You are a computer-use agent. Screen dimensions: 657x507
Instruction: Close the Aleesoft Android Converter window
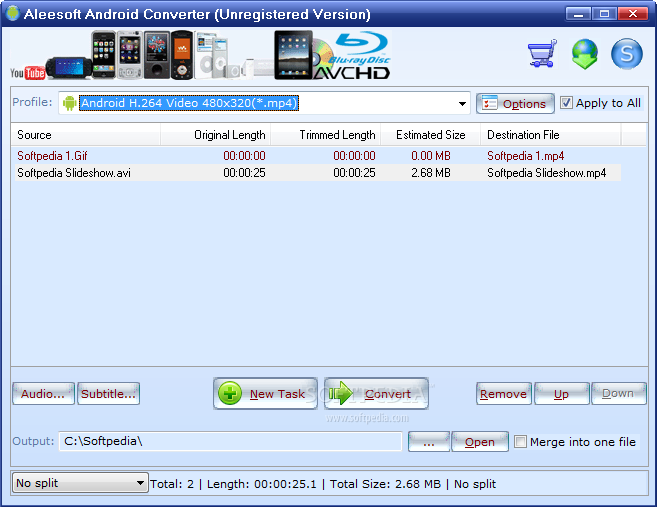(631, 14)
